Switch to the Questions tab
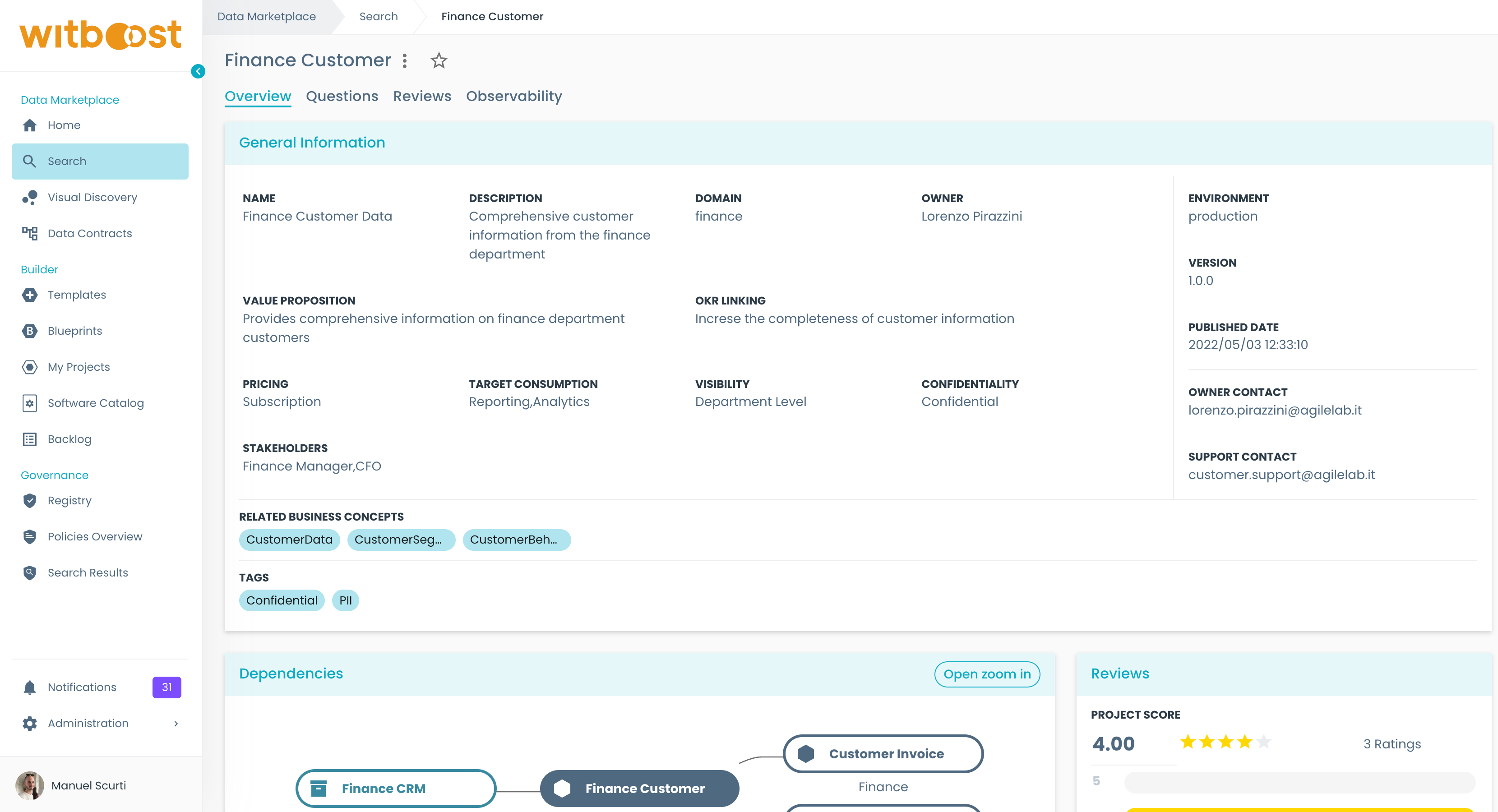 [342, 97]
